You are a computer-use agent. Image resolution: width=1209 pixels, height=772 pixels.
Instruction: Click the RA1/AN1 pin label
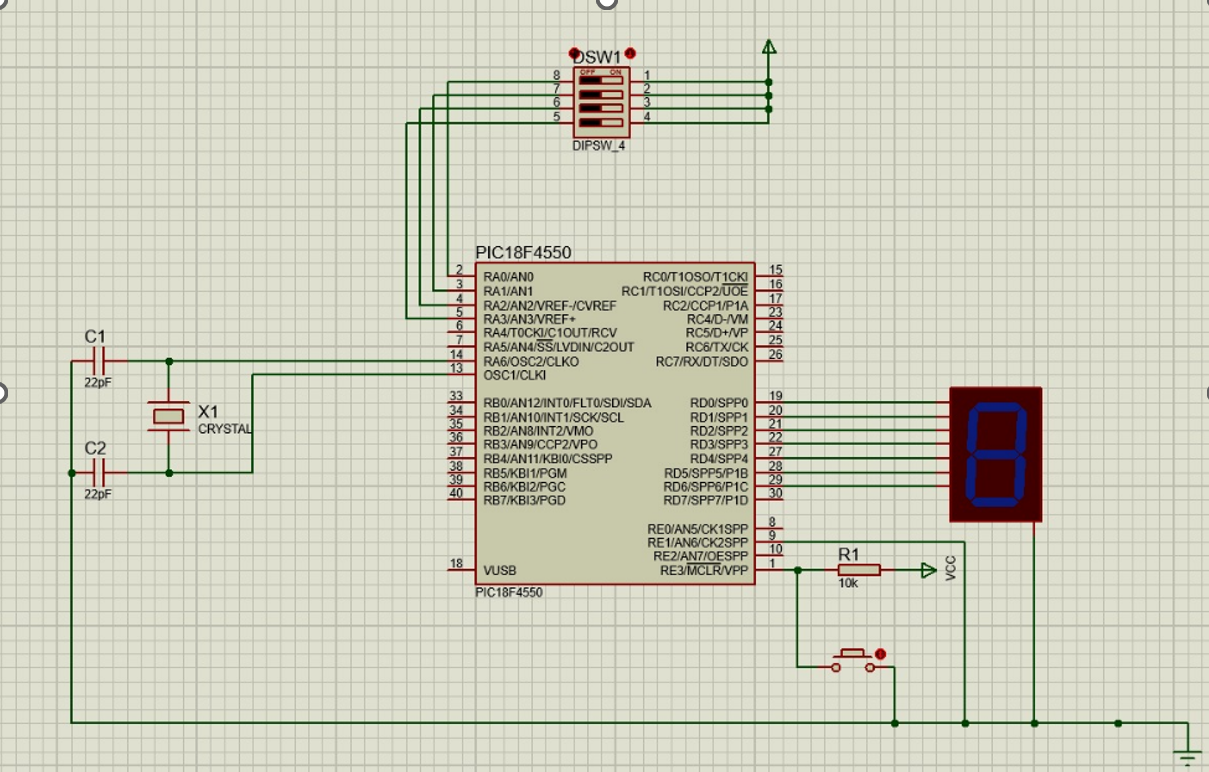(x=508, y=291)
